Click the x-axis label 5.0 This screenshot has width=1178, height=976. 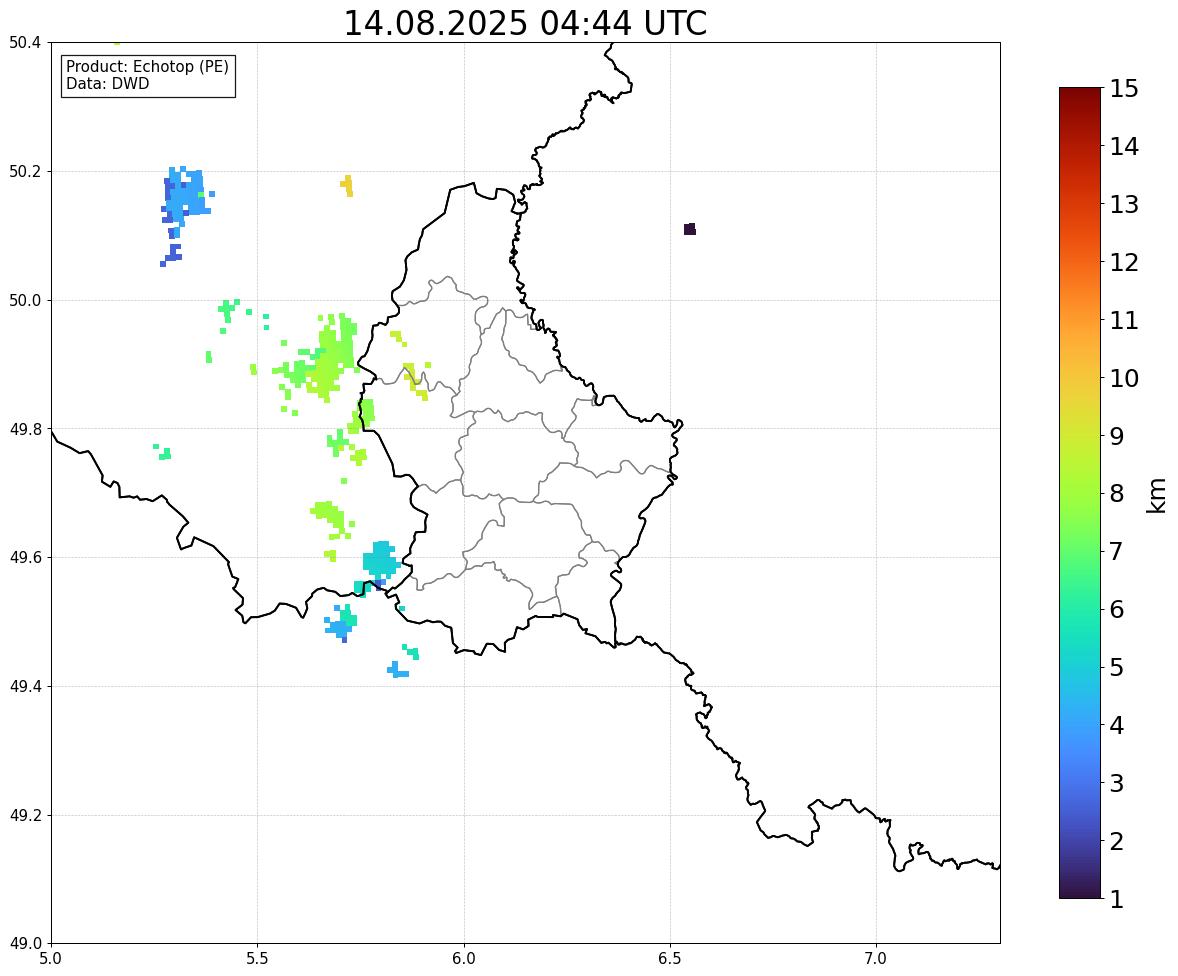[x=51, y=959]
